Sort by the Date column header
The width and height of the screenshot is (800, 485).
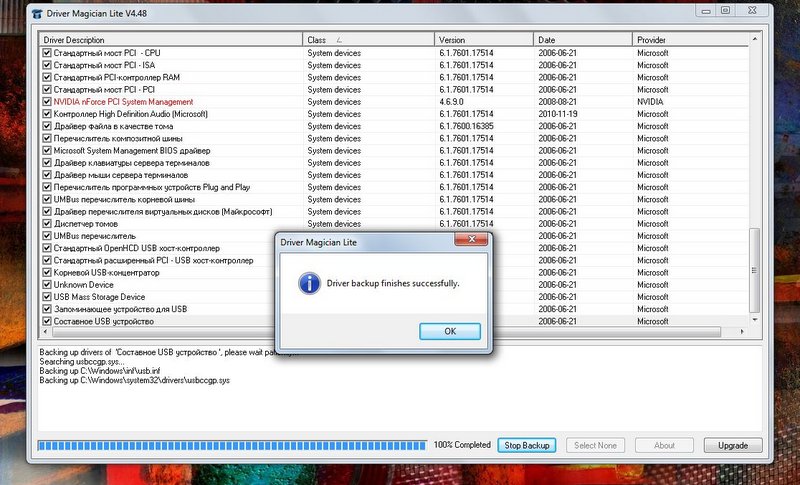[x=583, y=40]
